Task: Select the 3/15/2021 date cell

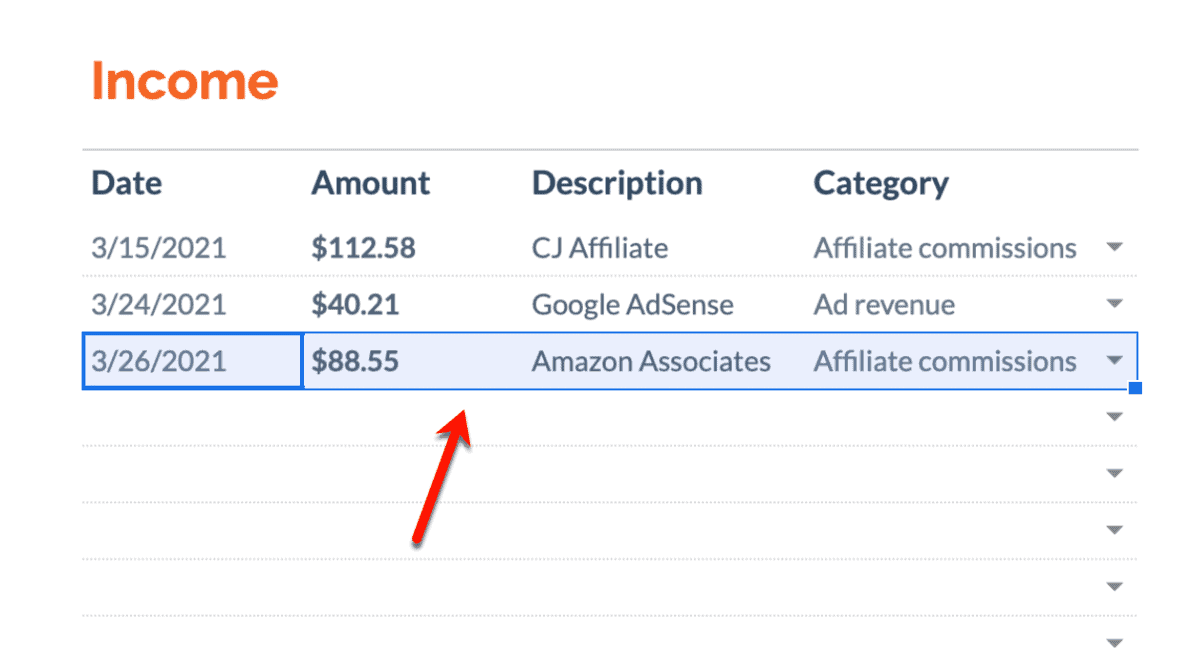Action: [192, 248]
